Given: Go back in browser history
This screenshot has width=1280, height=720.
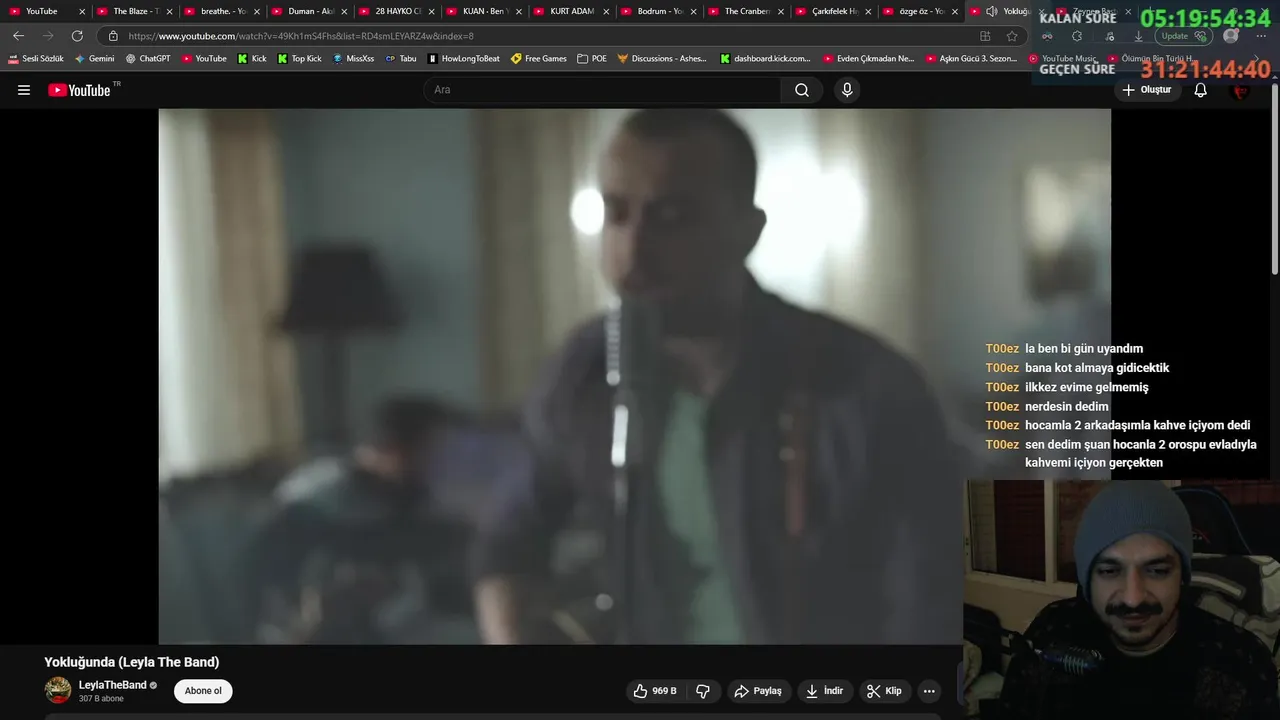Looking at the screenshot, I should point(18,36).
